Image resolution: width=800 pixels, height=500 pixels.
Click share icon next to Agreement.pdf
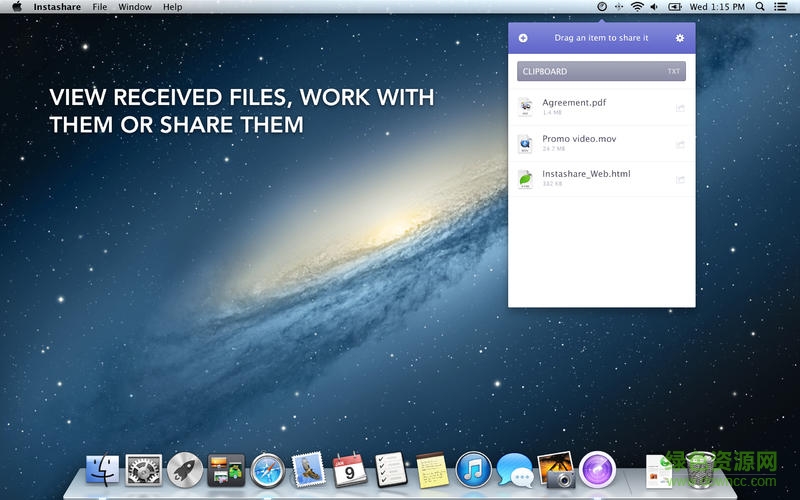680,107
